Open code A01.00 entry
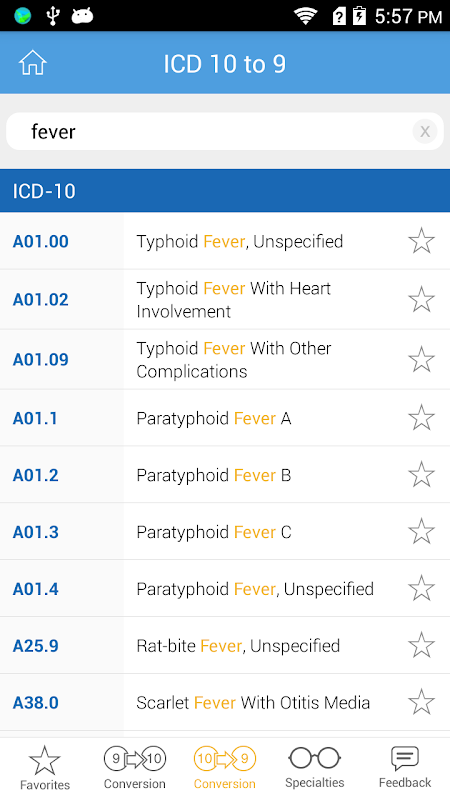The height and width of the screenshot is (800, 450). coord(225,241)
